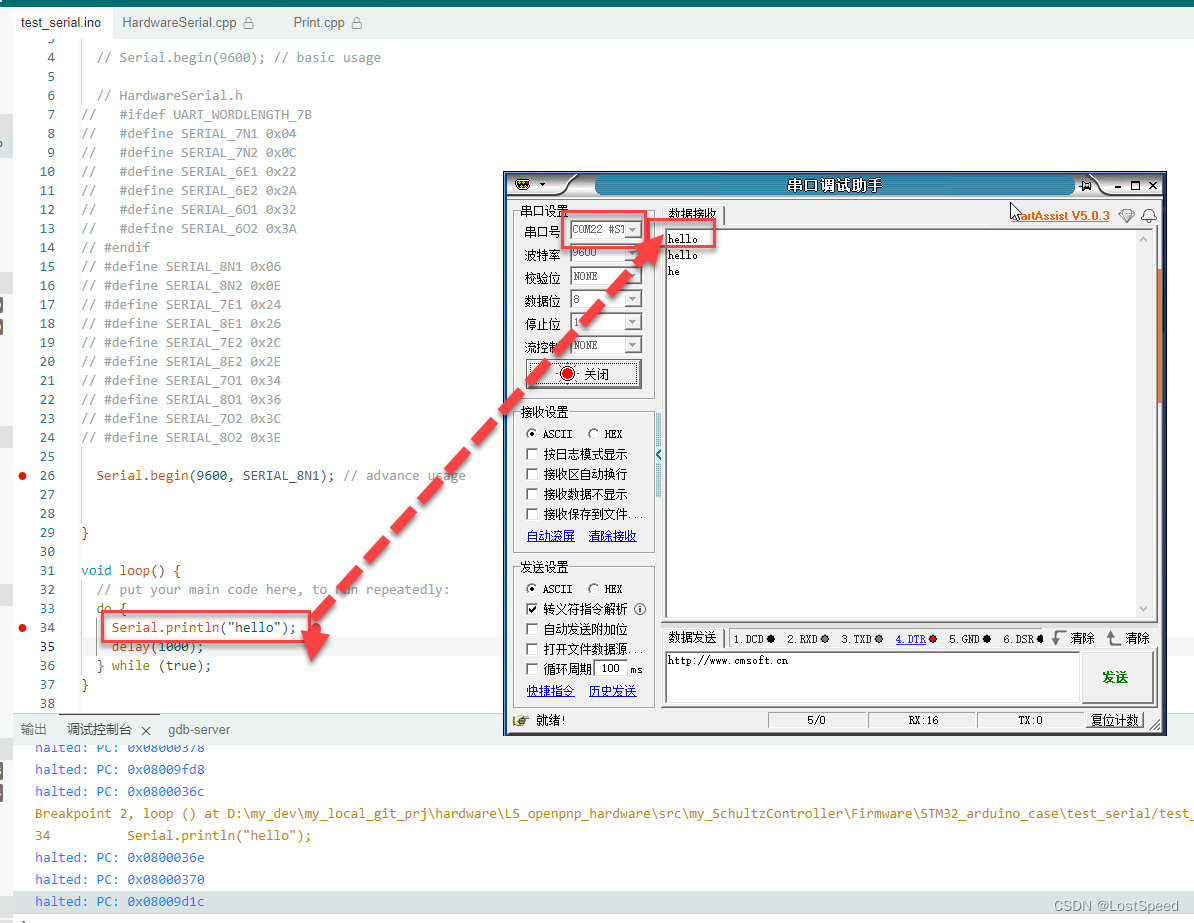Click the bell notification icon
1194x923 pixels.
1148,216
